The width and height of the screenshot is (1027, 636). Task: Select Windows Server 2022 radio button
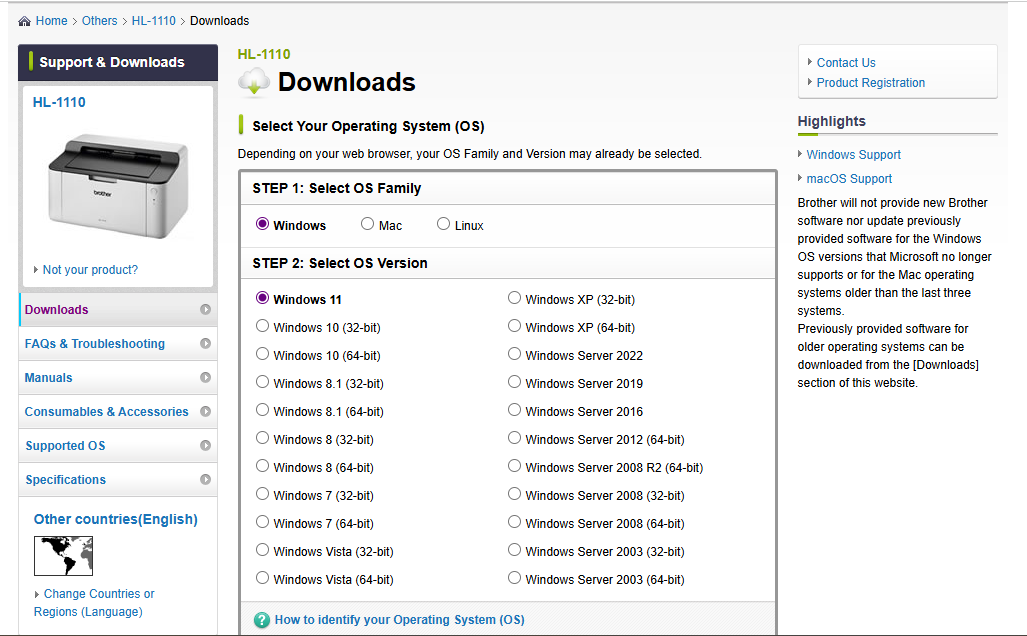[x=515, y=354]
